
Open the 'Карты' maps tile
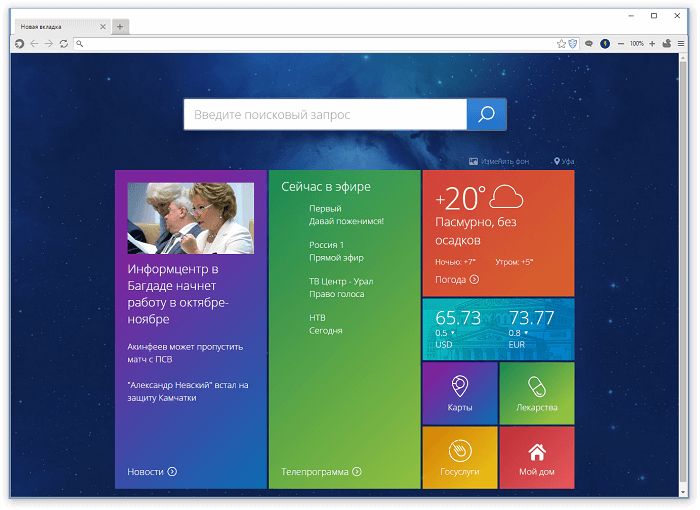460,393
